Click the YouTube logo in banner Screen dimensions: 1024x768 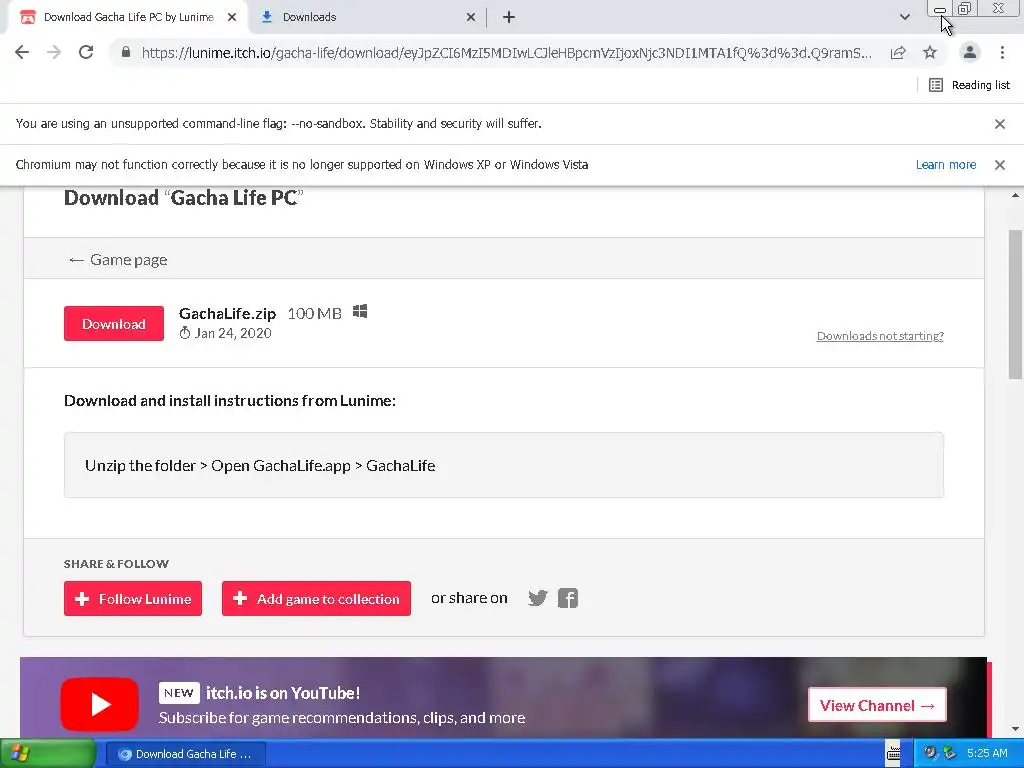click(x=99, y=705)
